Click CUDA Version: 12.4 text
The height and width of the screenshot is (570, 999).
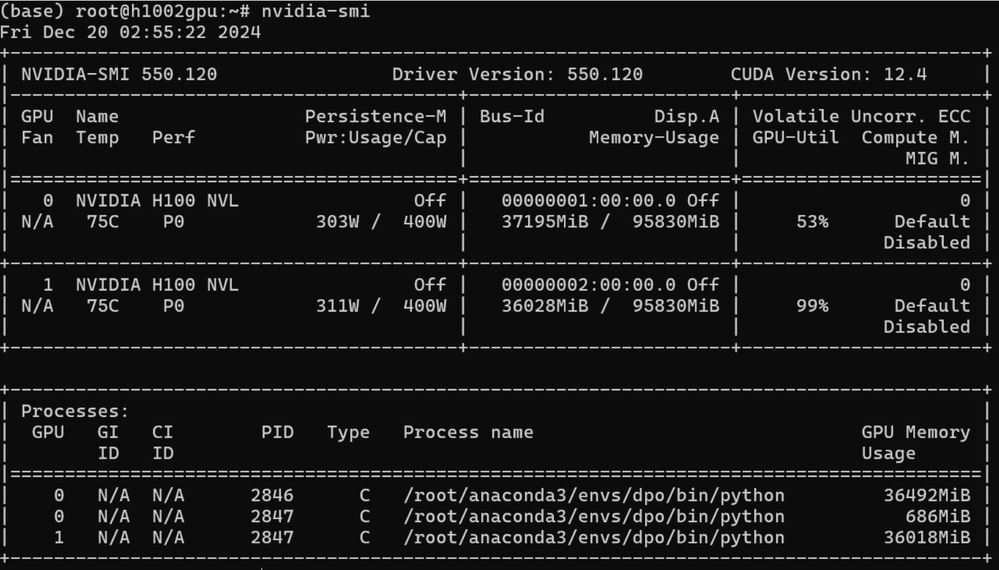coord(829,75)
